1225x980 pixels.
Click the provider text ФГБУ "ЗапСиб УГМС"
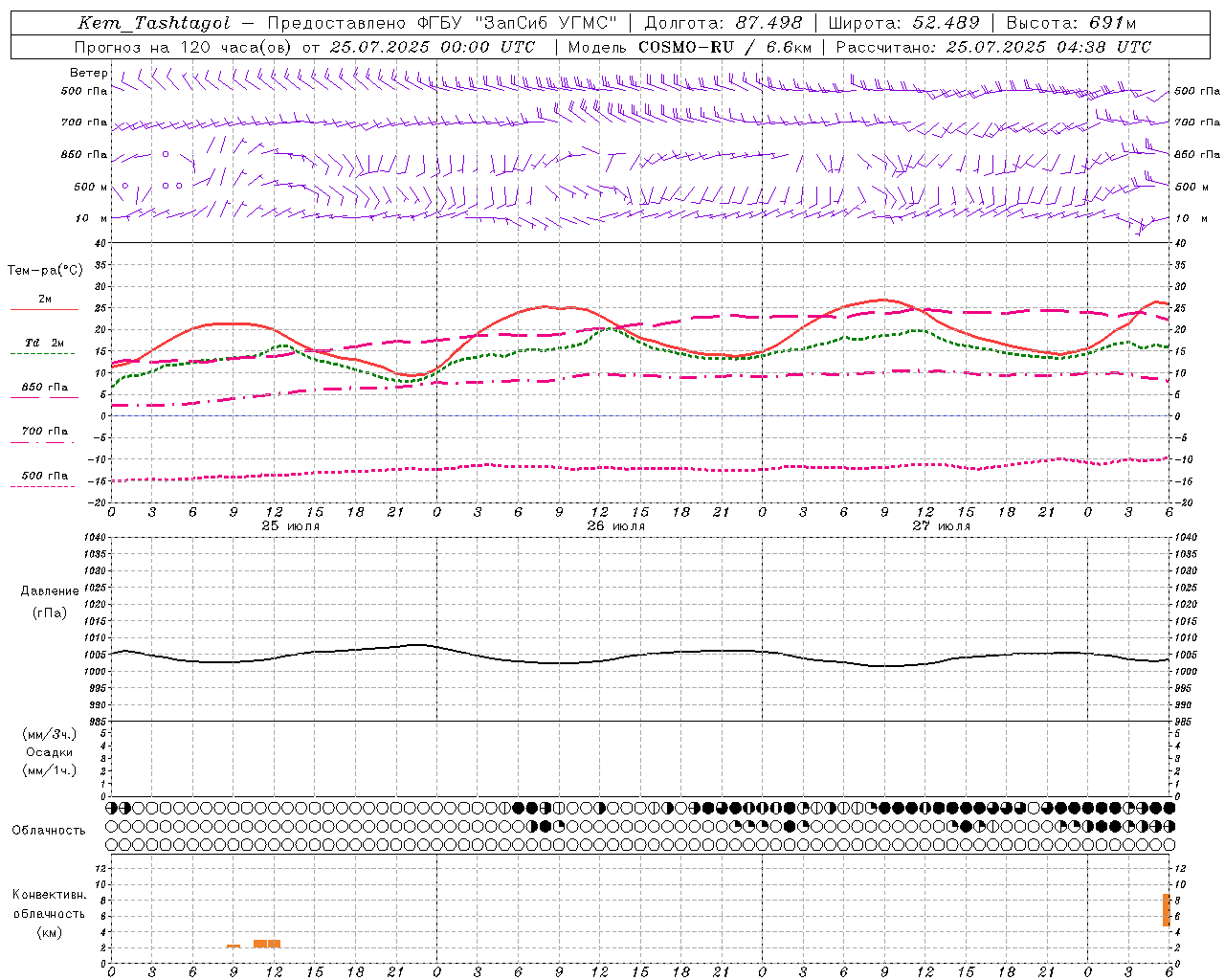518,23
